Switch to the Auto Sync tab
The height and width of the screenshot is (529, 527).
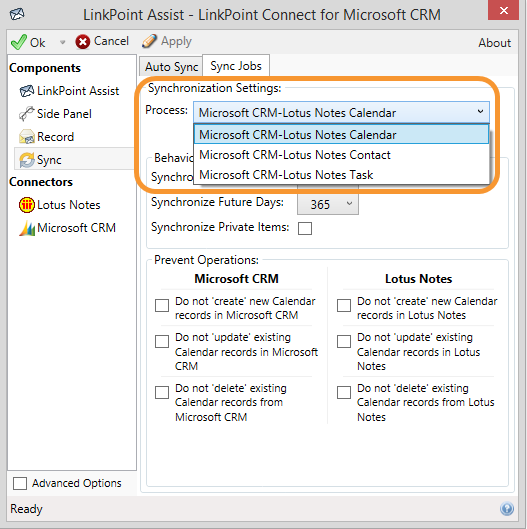(x=171, y=66)
